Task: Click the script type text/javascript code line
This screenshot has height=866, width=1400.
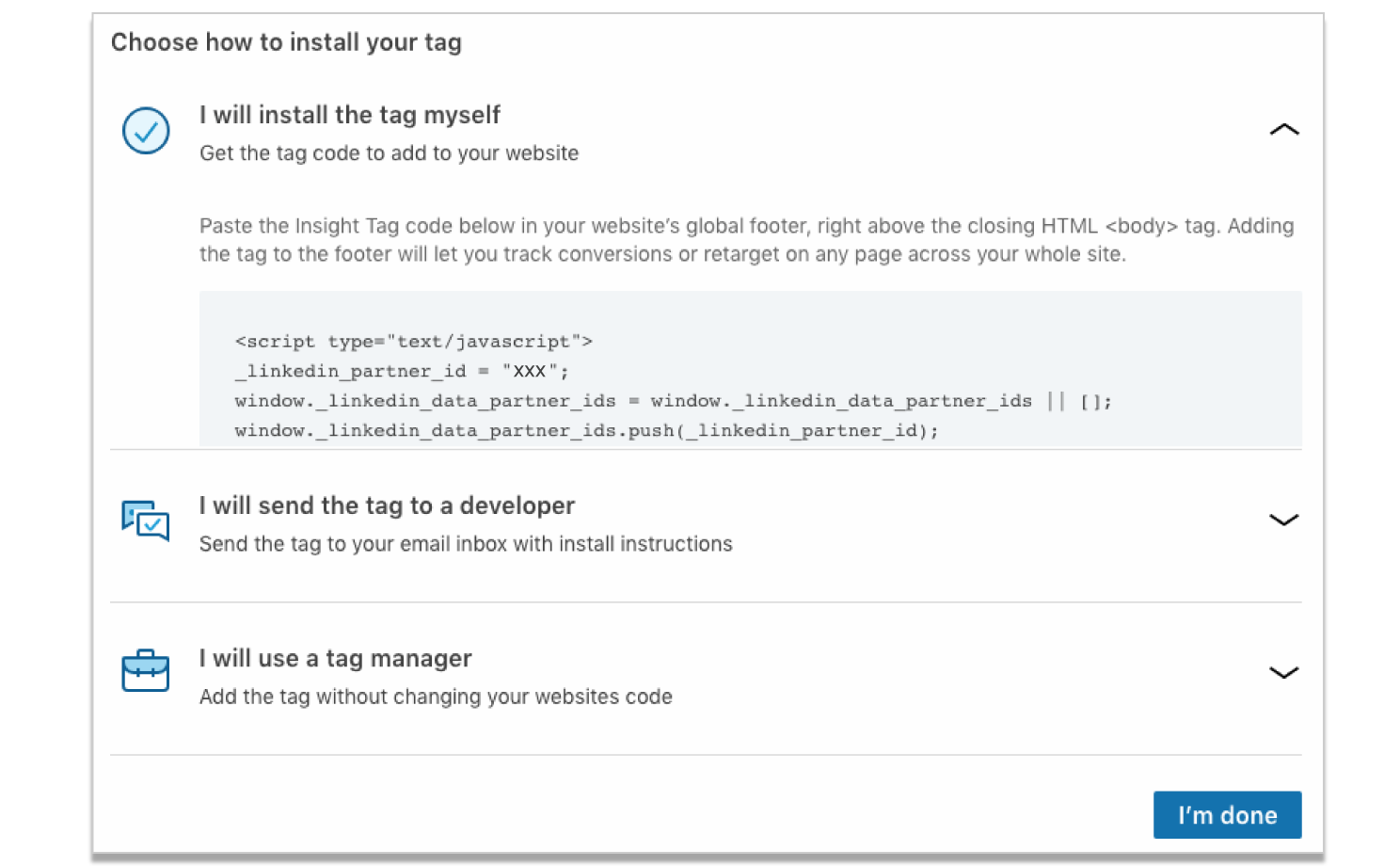Action: [414, 342]
